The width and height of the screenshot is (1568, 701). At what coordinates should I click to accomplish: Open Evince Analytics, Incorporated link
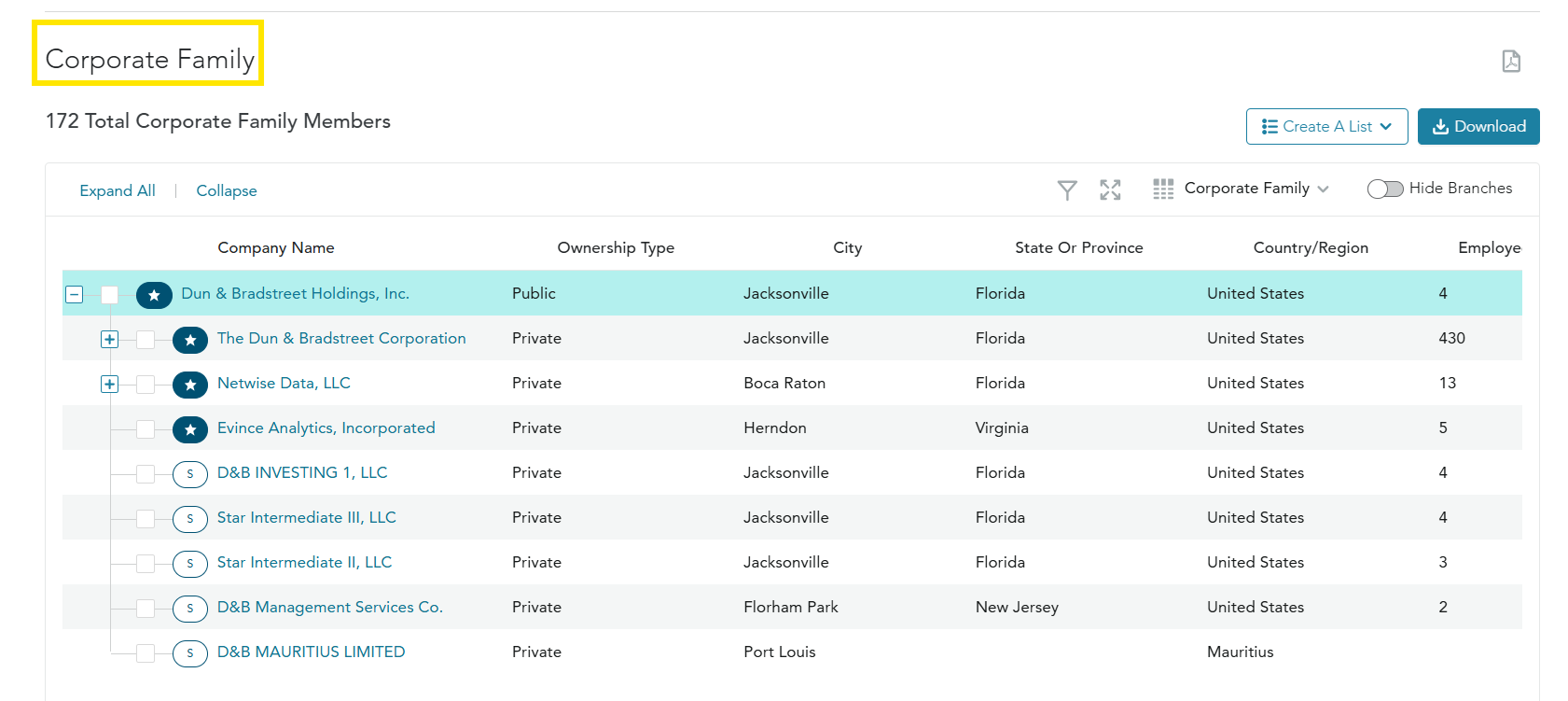pos(326,428)
